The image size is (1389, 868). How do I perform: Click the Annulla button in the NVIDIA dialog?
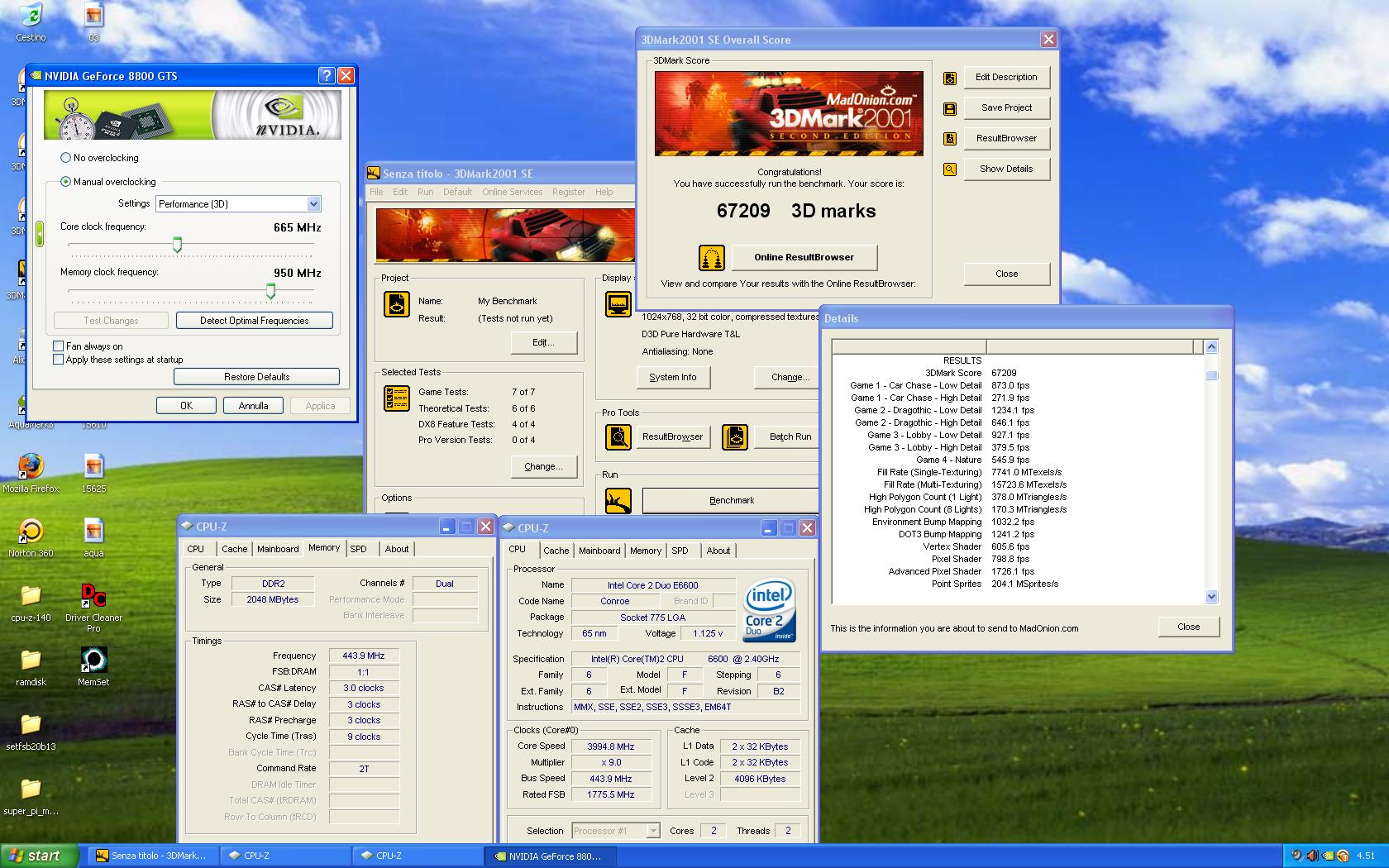pos(253,406)
